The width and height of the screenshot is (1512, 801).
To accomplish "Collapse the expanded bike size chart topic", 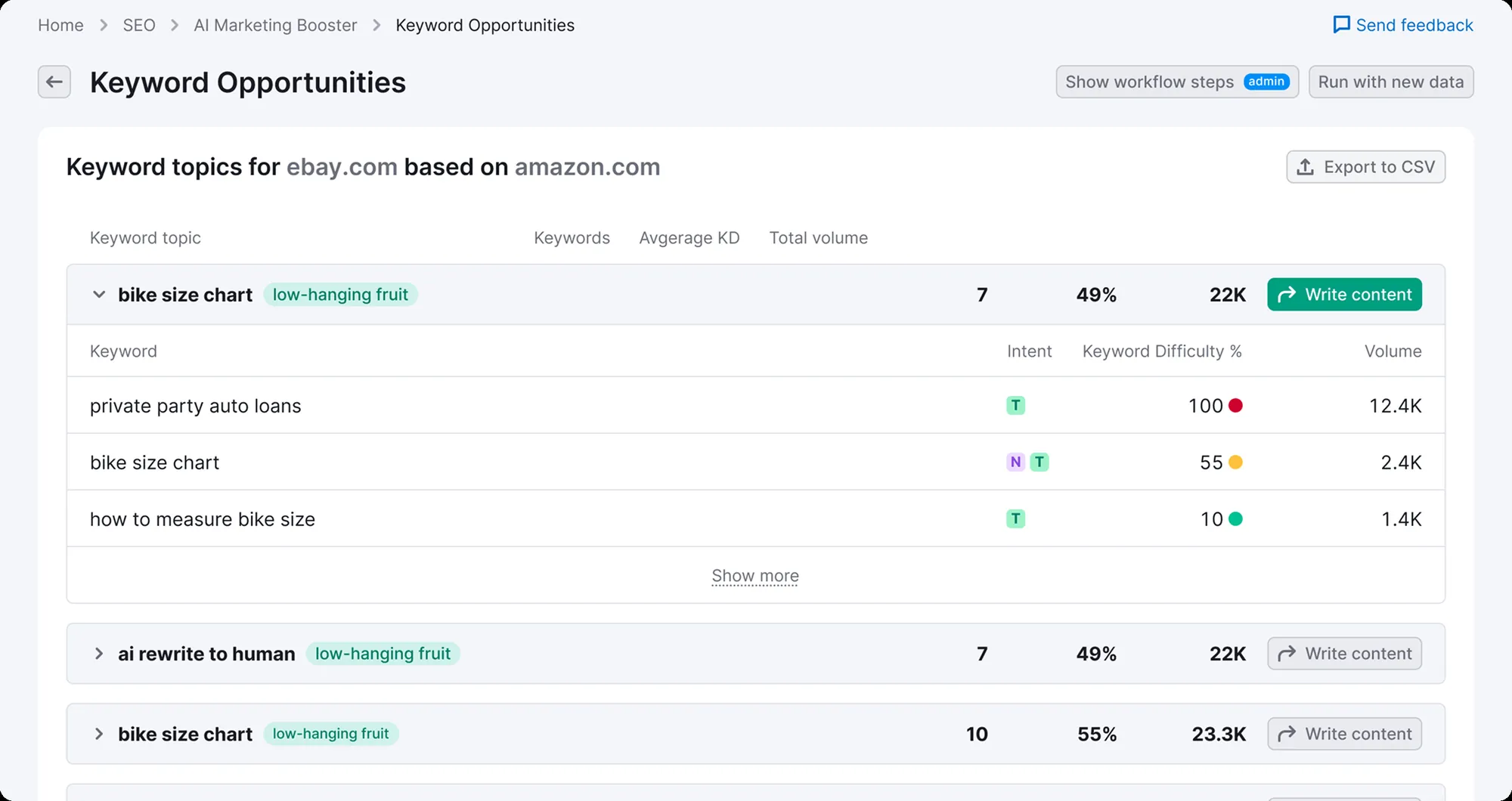I will click(99, 295).
